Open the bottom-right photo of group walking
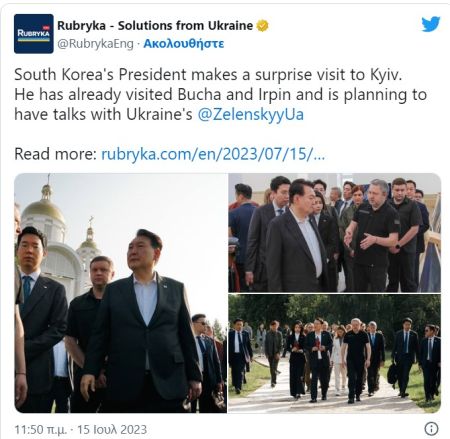The image size is (450, 439). pos(335,354)
